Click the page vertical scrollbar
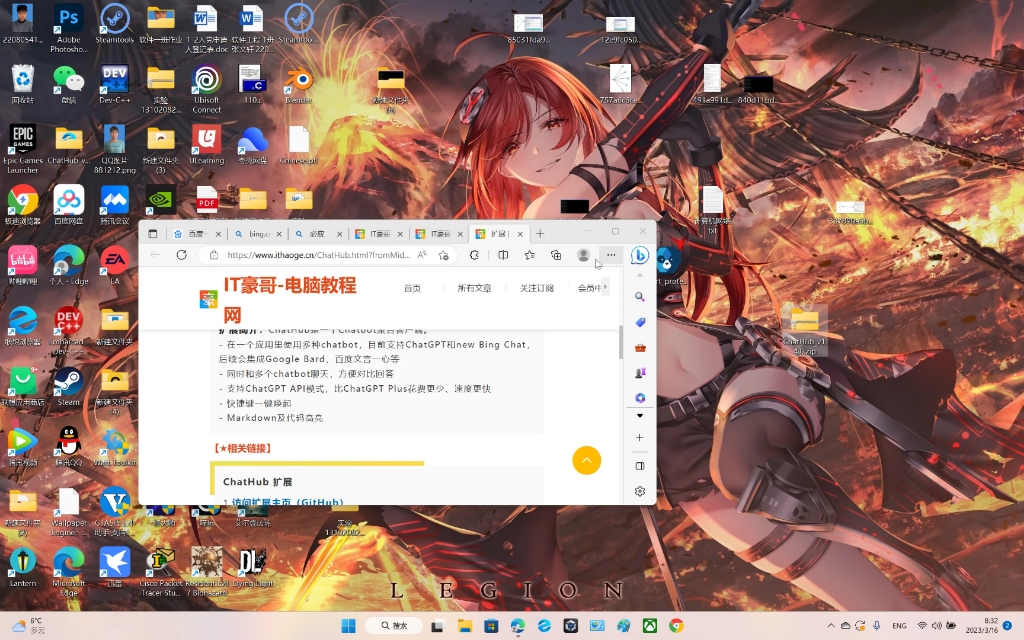1024x640 pixels. click(x=621, y=343)
